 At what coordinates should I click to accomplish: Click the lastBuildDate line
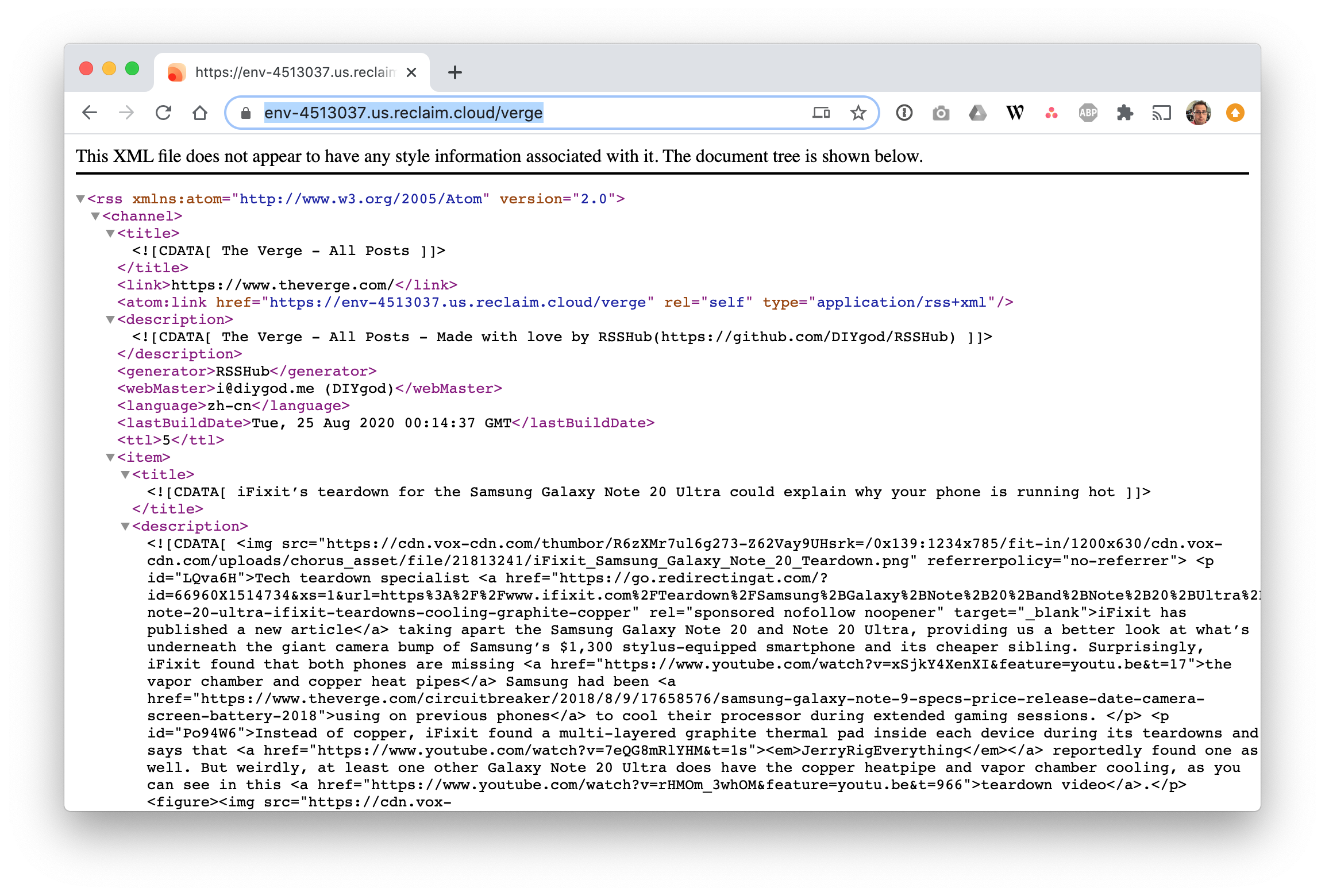tap(386, 423)
